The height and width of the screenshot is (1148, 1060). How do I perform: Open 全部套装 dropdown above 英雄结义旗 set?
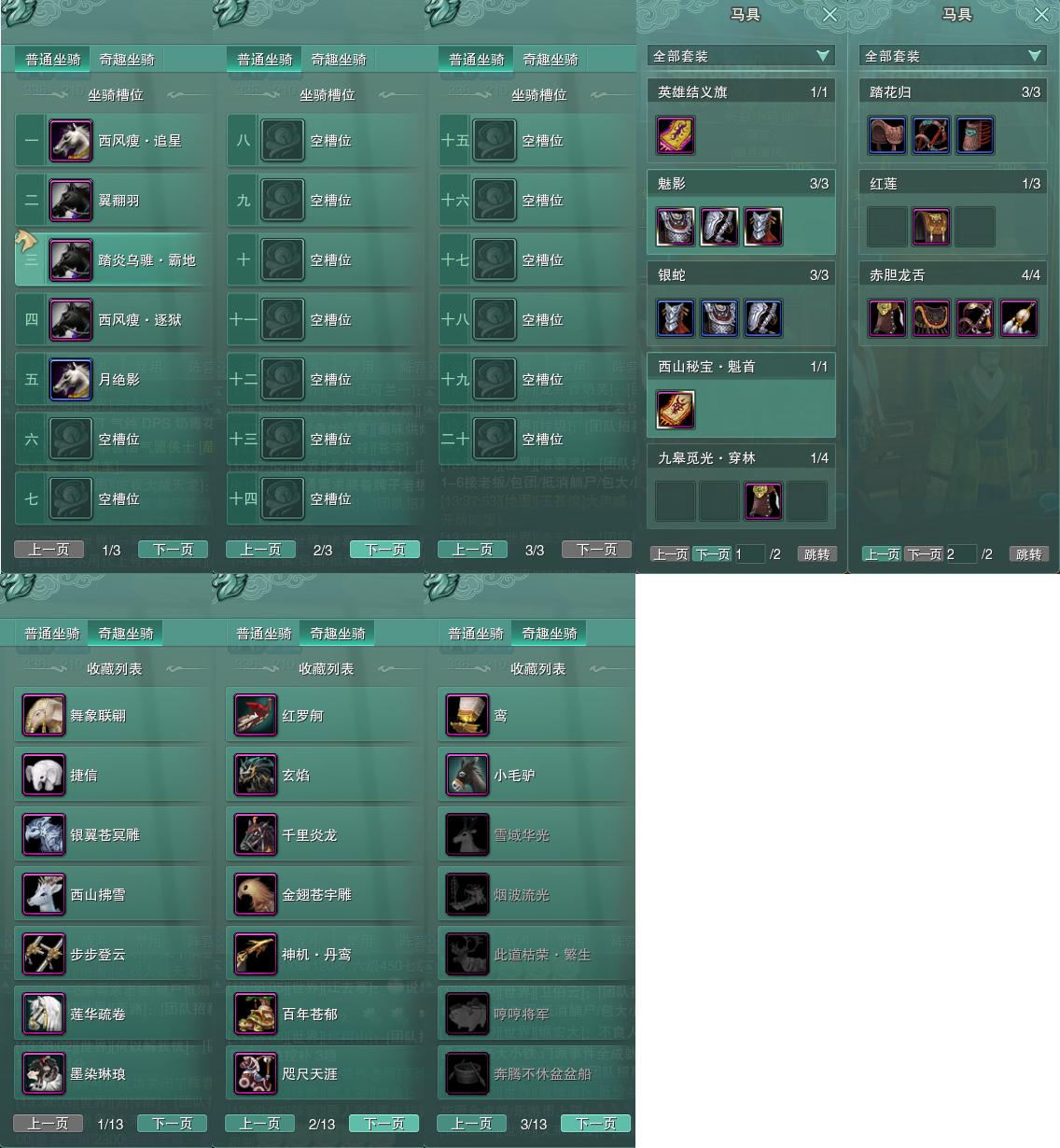741,56
